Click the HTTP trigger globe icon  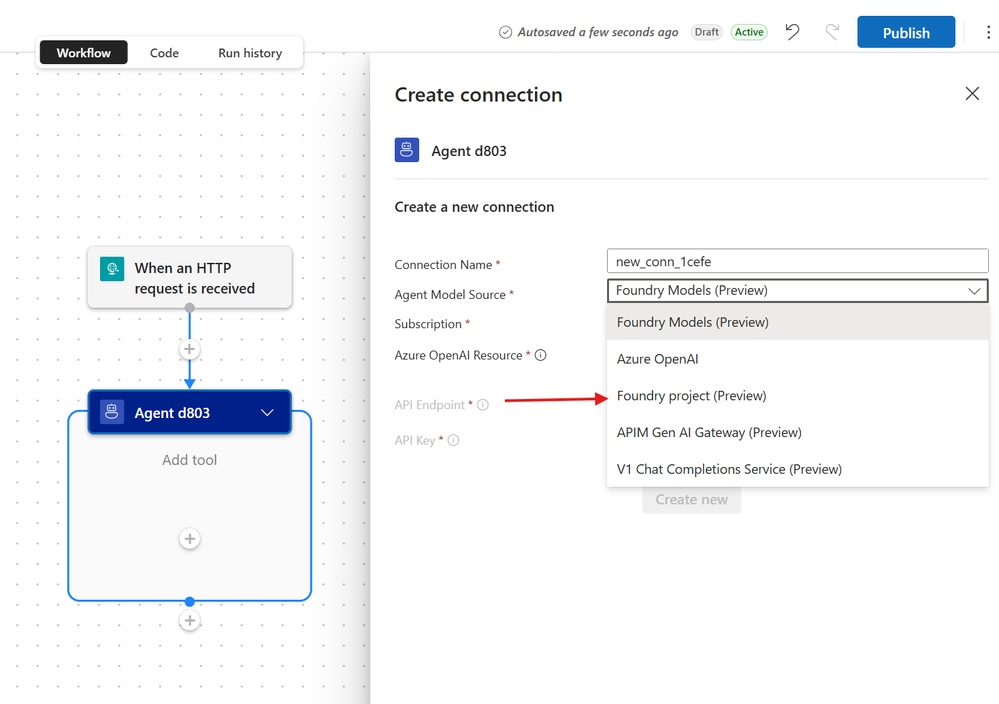click(x=112, y=268)
